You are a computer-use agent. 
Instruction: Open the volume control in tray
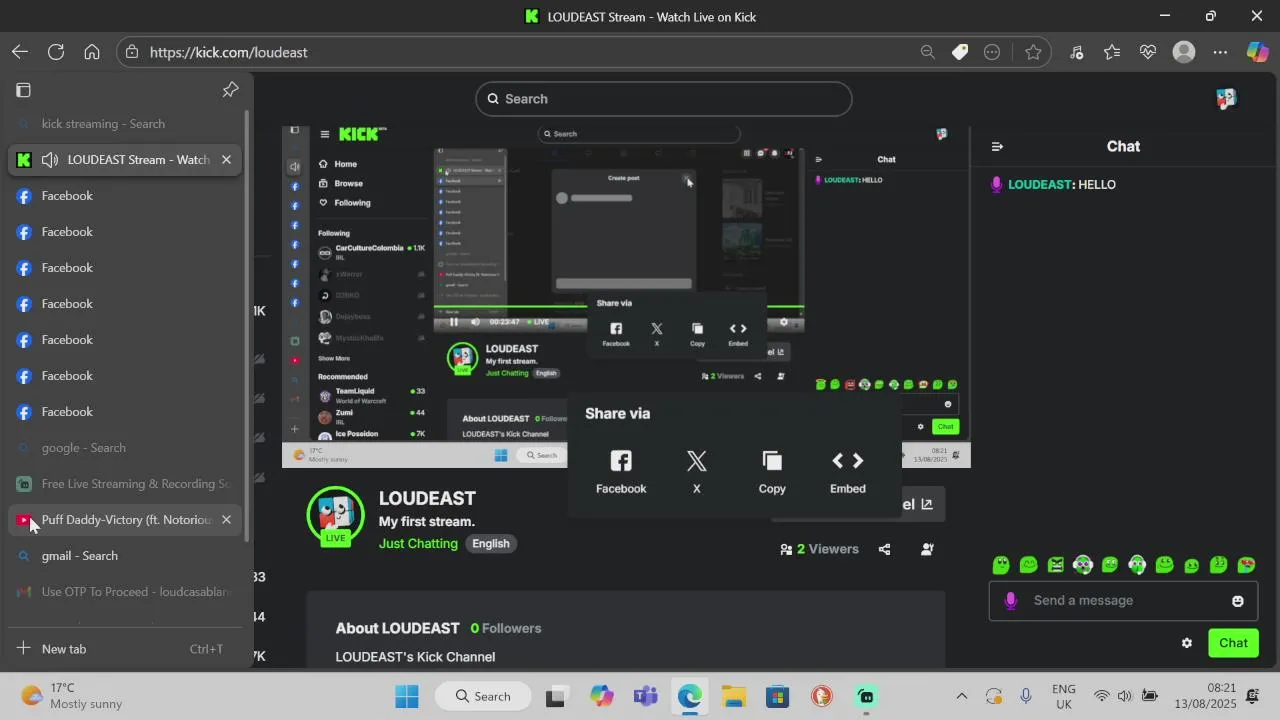1125,696
